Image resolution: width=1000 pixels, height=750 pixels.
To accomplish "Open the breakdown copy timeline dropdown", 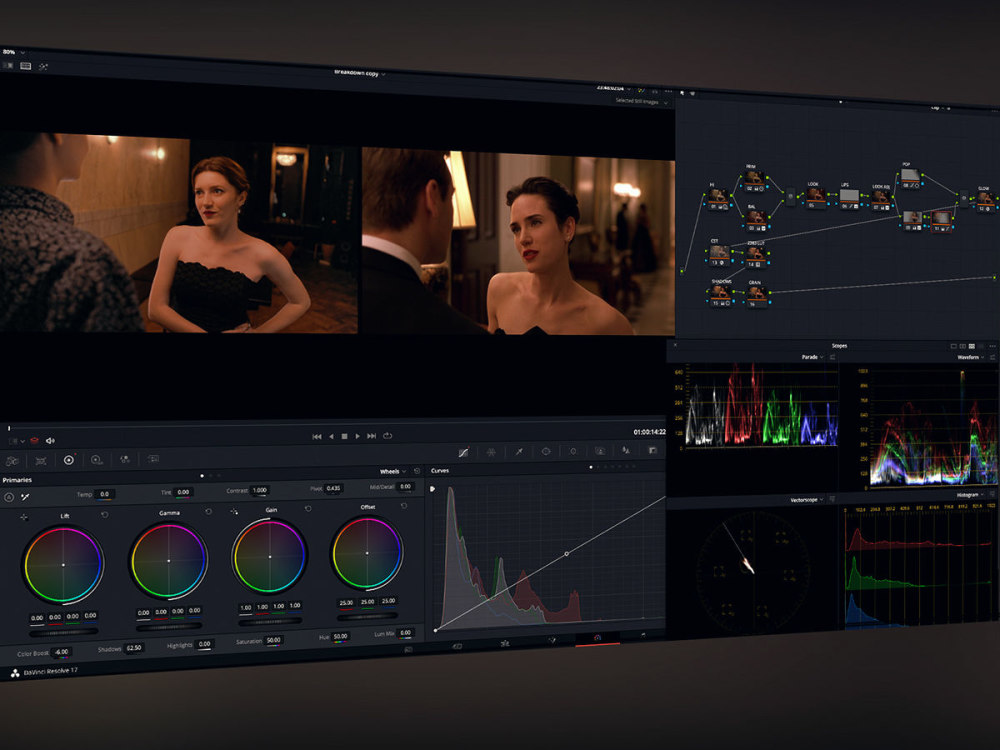I will coord(360,73).
